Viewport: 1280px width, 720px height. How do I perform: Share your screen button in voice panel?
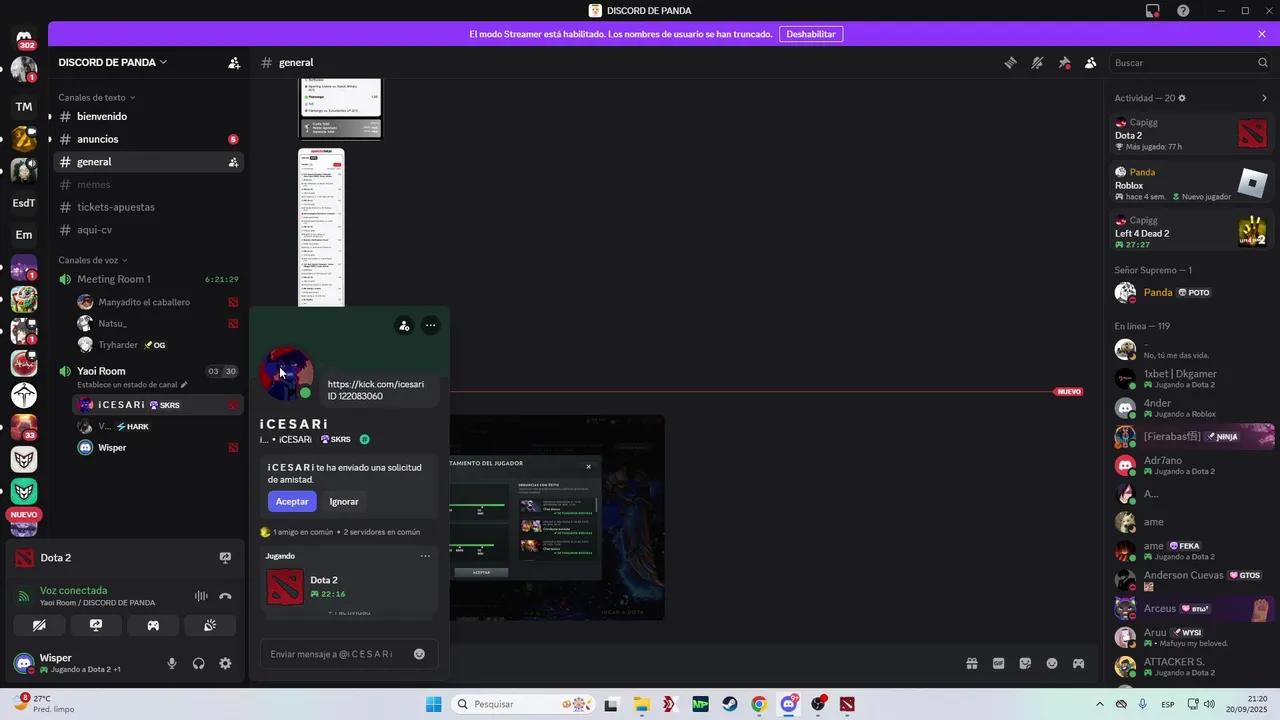96,625
